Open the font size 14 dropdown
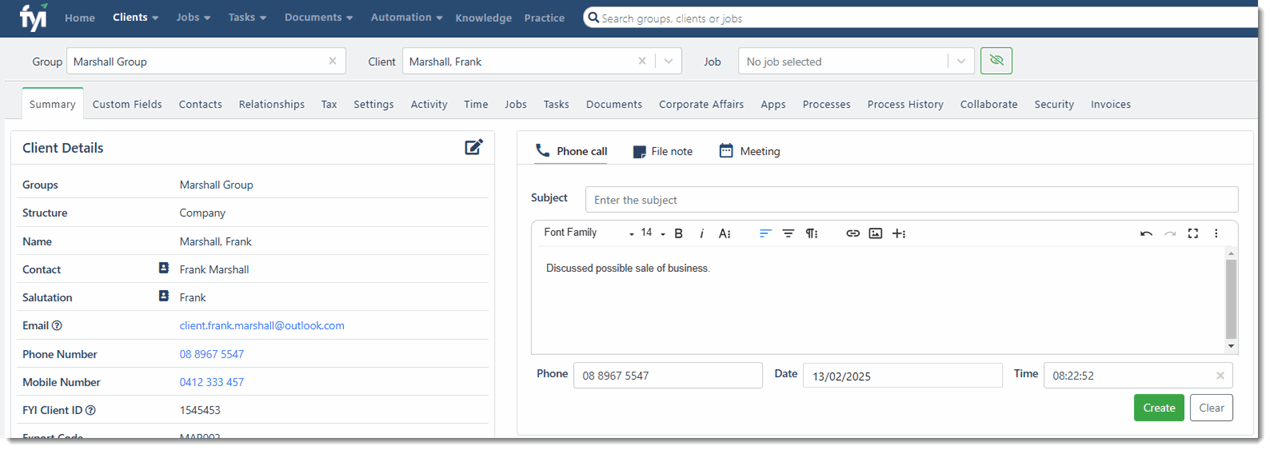 (x=653, y=233)
